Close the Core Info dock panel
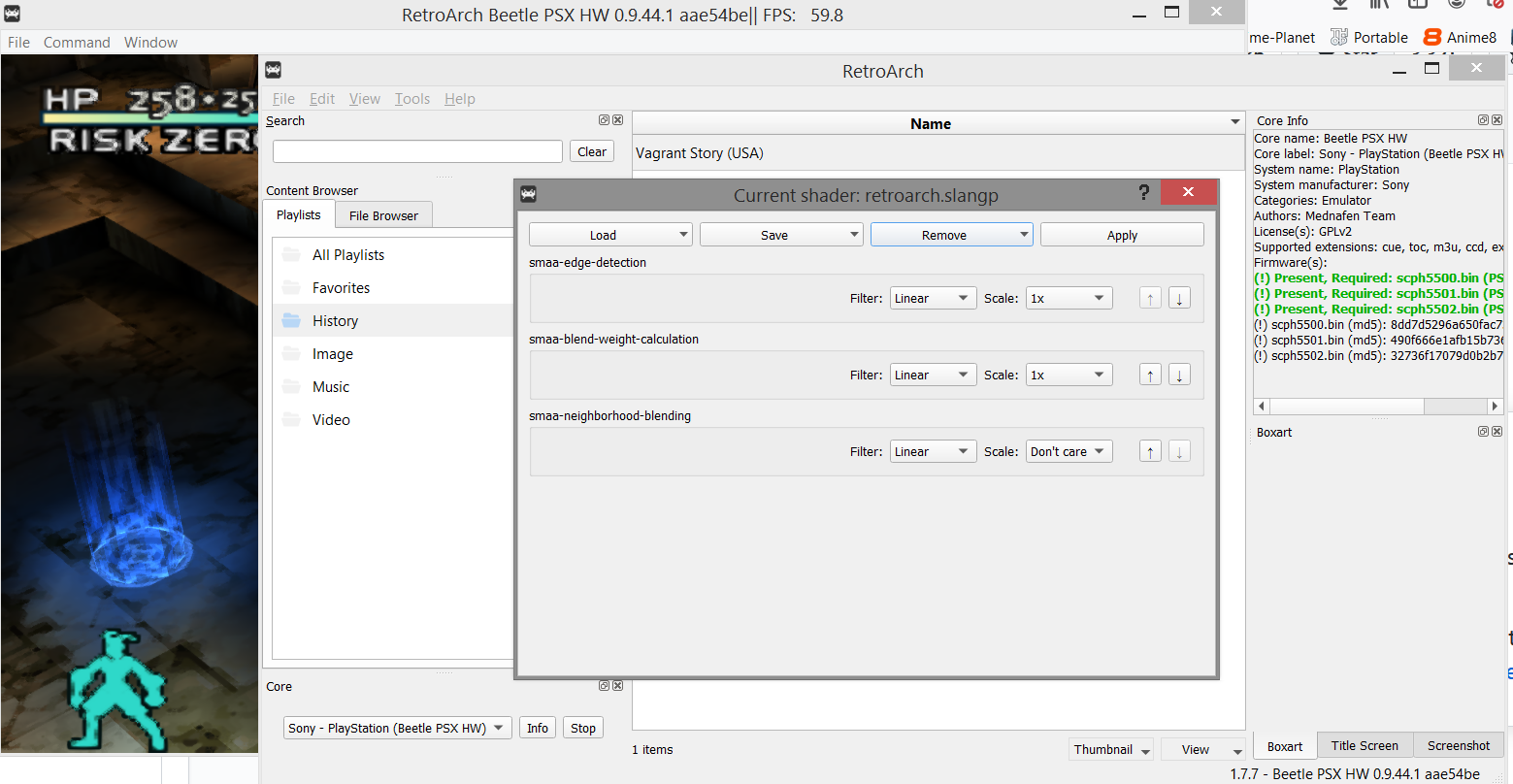 point(1497,120)
